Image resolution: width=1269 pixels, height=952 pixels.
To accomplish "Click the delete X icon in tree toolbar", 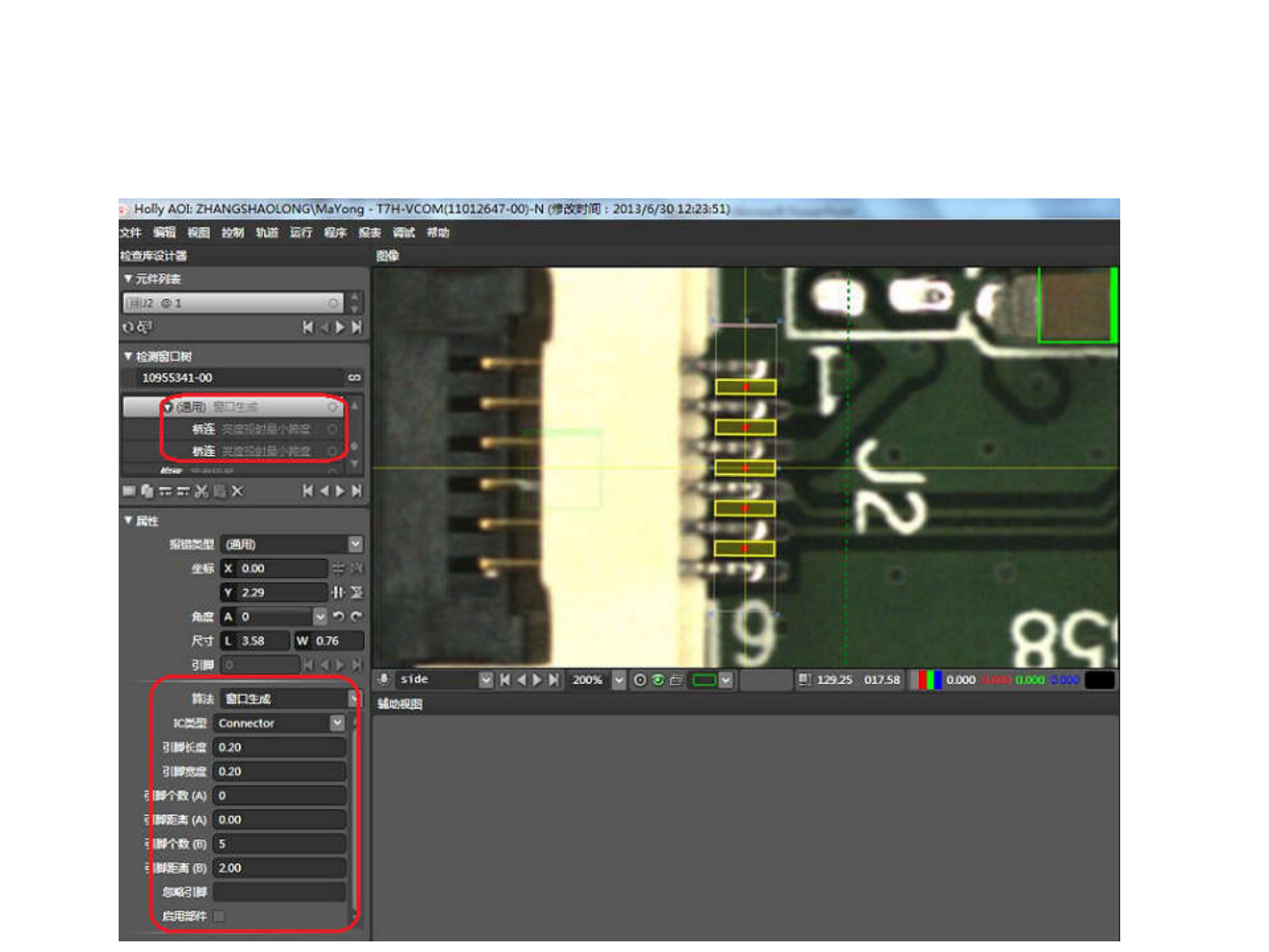I will coord(237,491).
